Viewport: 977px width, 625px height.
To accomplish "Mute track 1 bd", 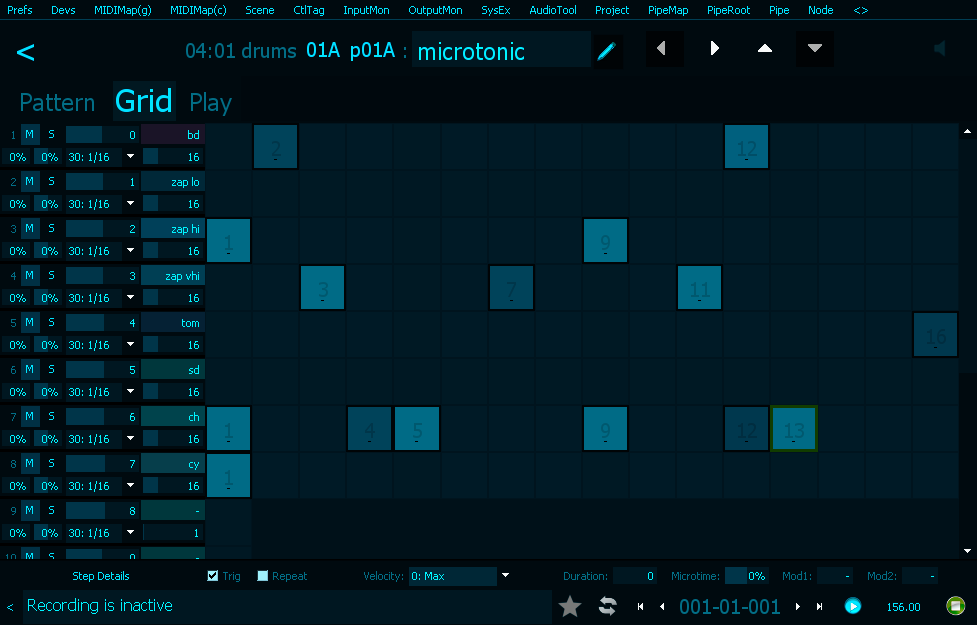I will coord(30,135).
